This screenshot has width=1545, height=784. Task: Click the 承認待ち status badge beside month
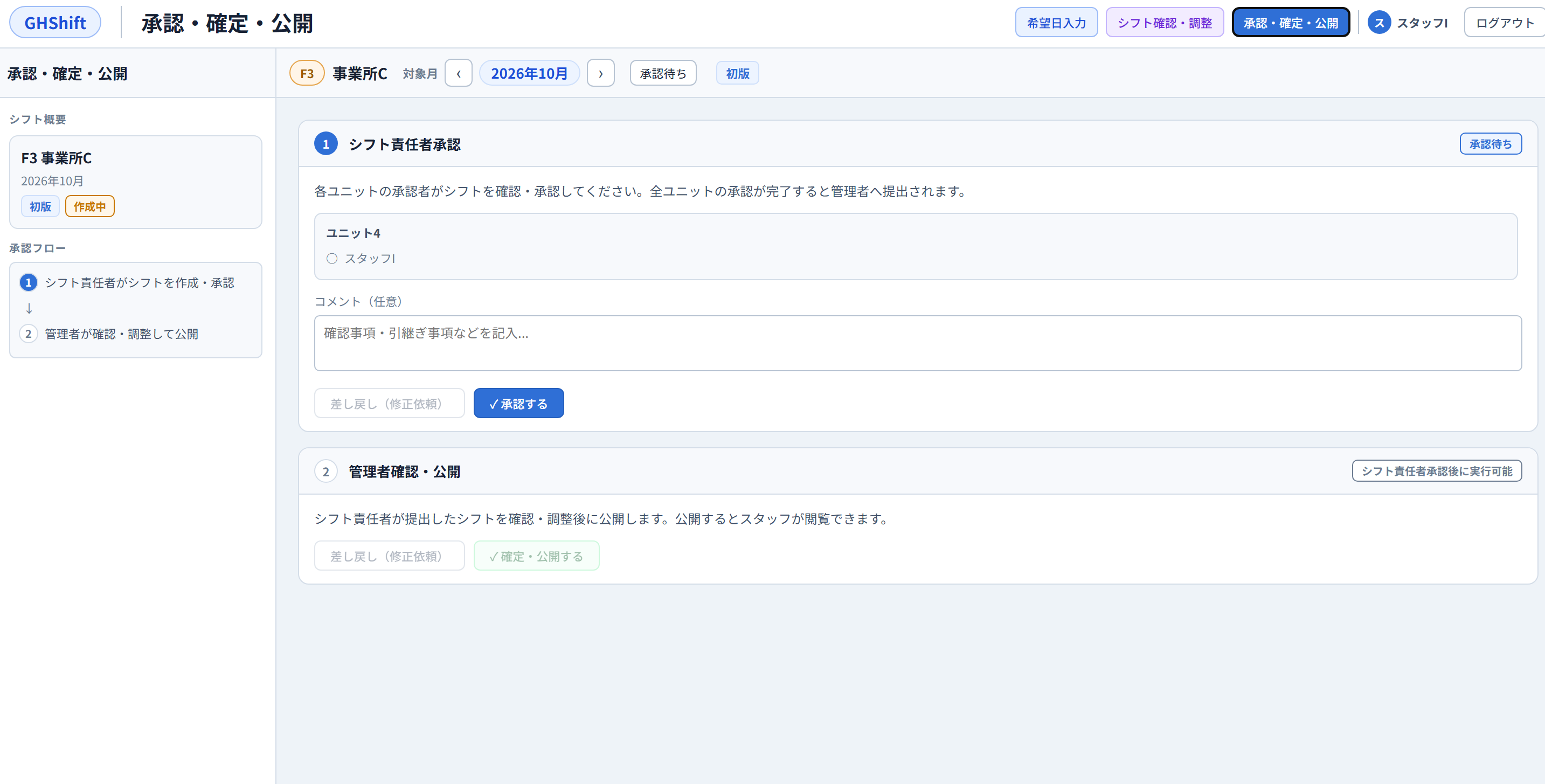click(x=663, y=73)
